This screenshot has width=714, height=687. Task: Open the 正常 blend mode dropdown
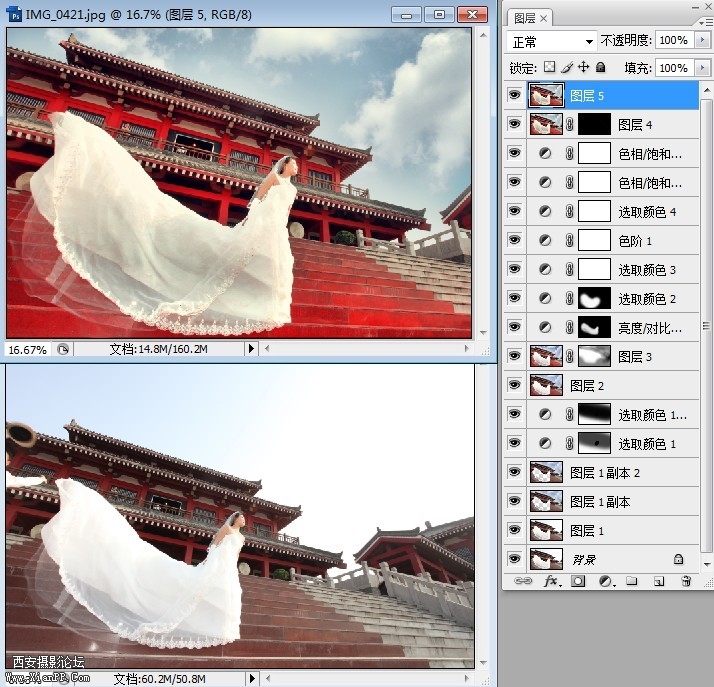(x=552, y=41)
